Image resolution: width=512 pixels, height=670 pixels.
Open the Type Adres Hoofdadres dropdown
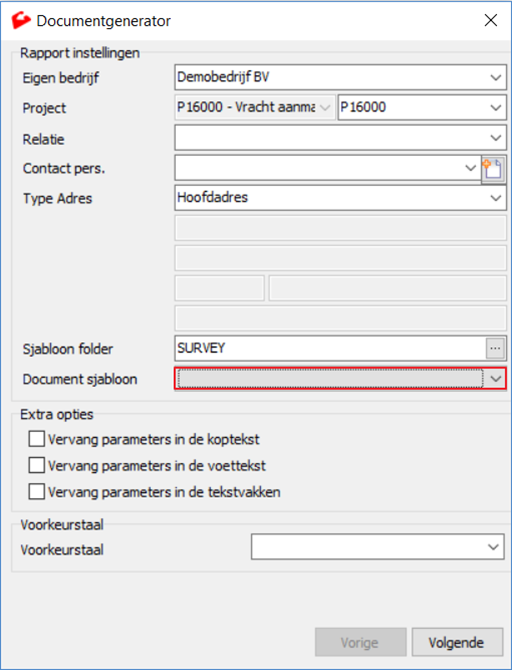tap(495, 198)
